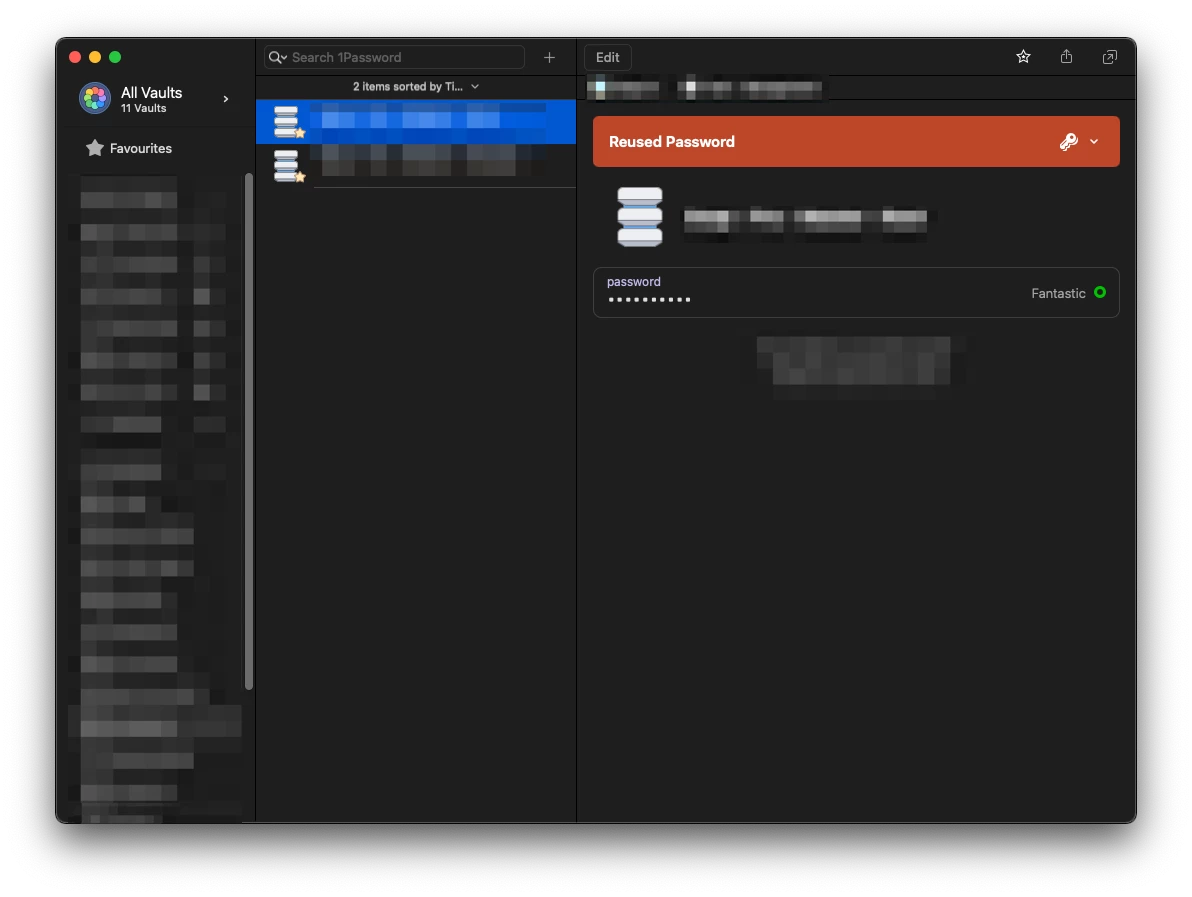Click the large server item icon in details
The width and height of the screenshot is (1192, 897).
click(x=639, y=217)
